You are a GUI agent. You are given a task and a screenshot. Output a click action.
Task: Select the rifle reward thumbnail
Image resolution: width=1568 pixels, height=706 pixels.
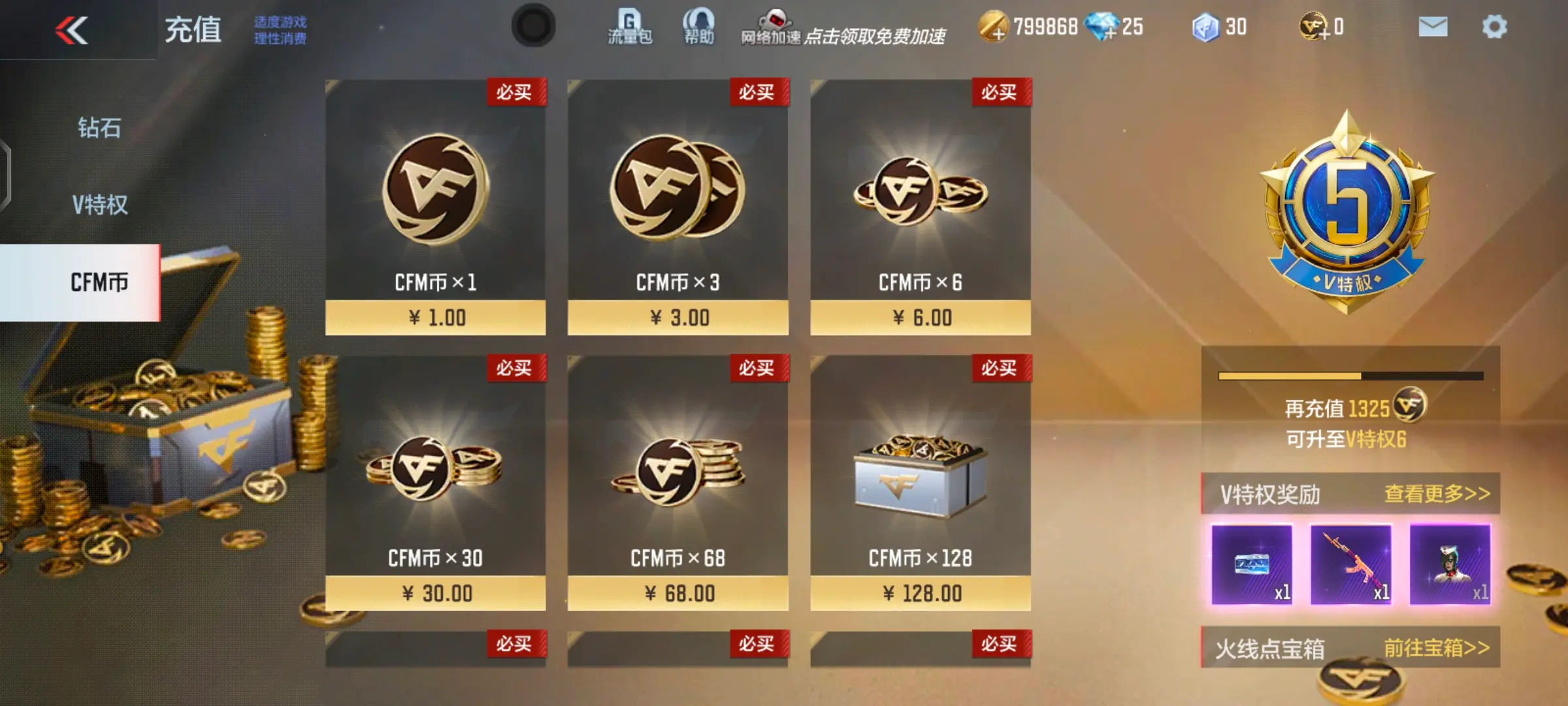(1350, 565)
